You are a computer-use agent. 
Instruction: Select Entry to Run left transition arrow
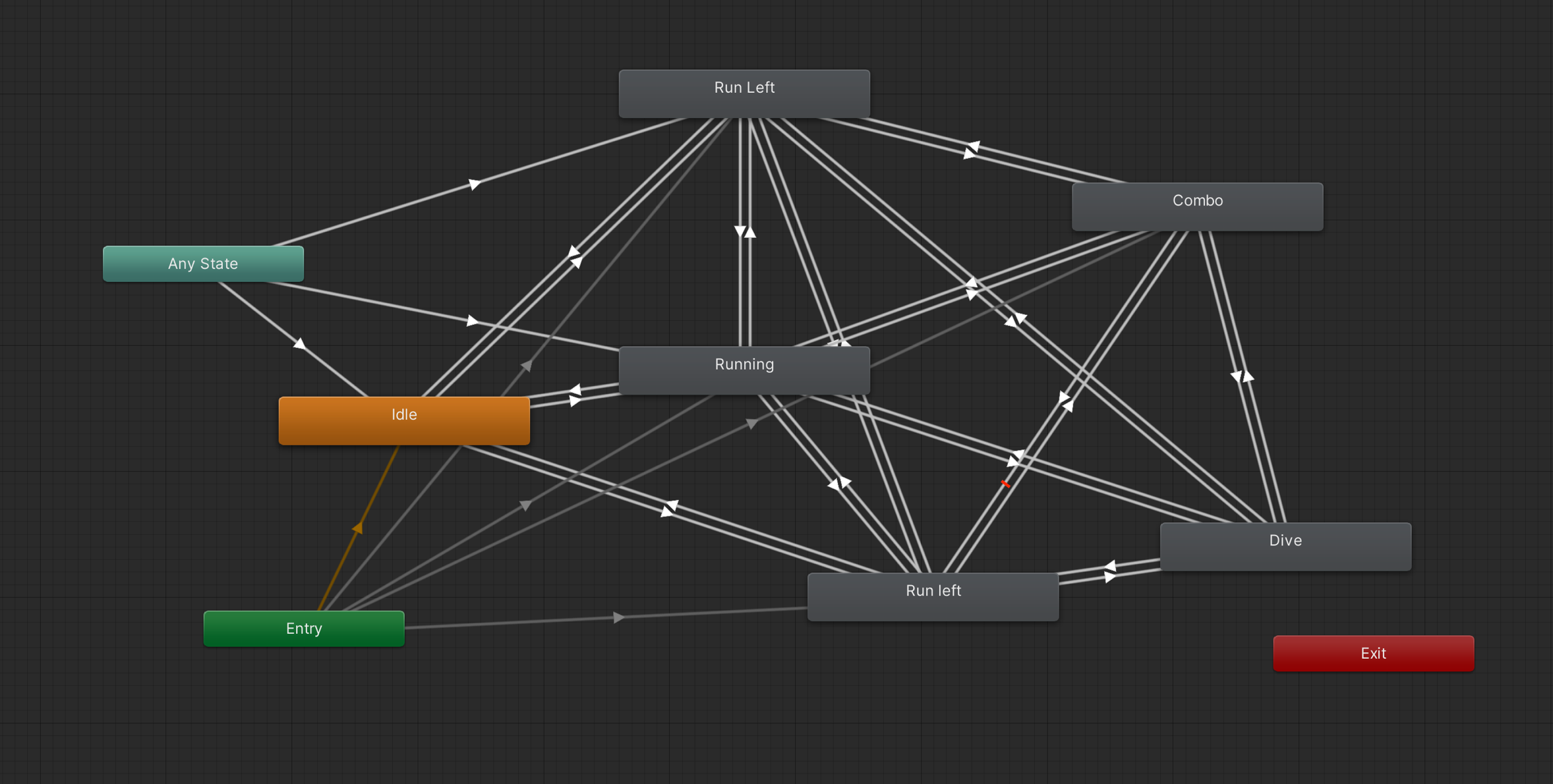point(618,617)
